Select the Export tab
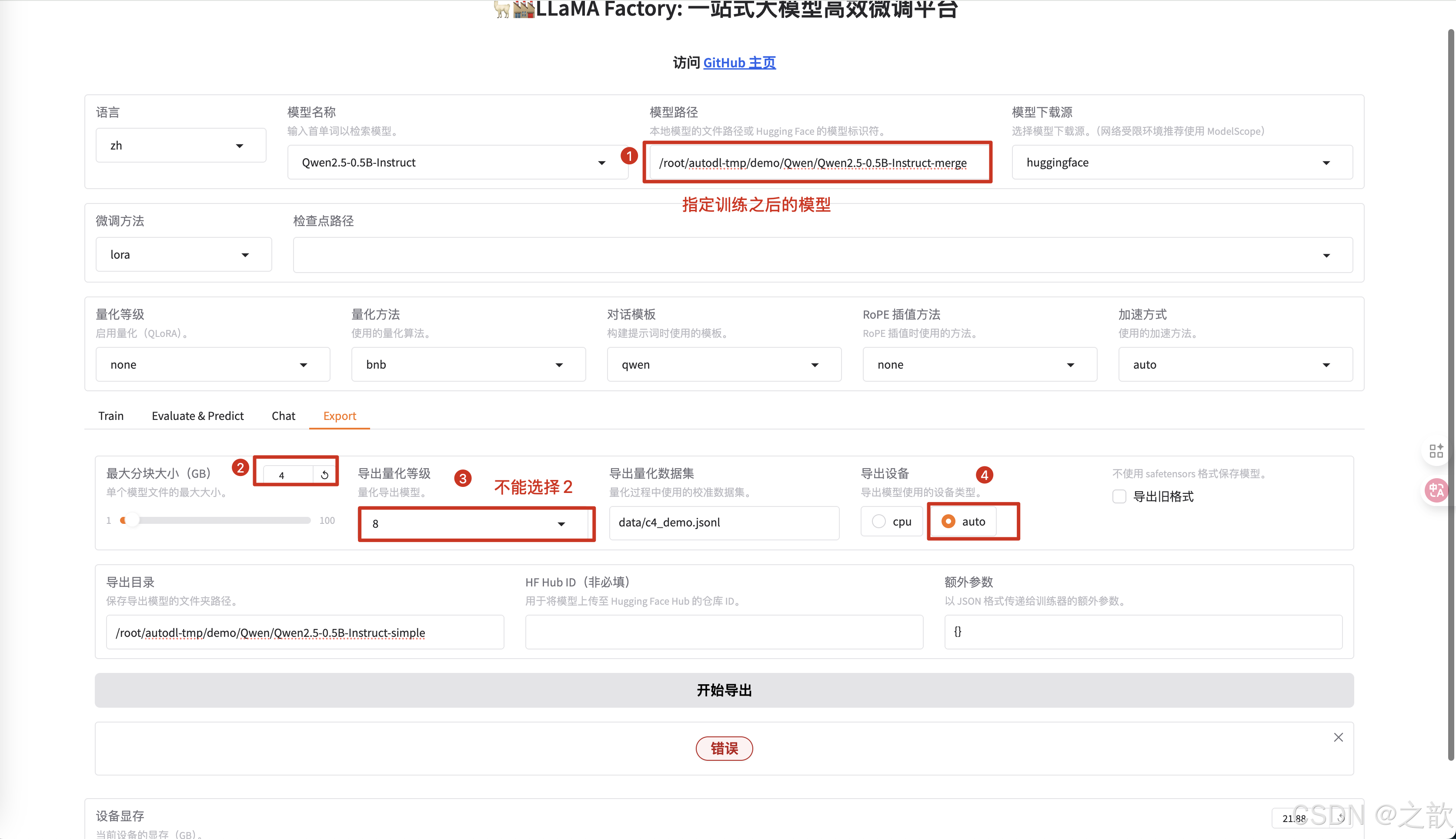 point(340,416)
